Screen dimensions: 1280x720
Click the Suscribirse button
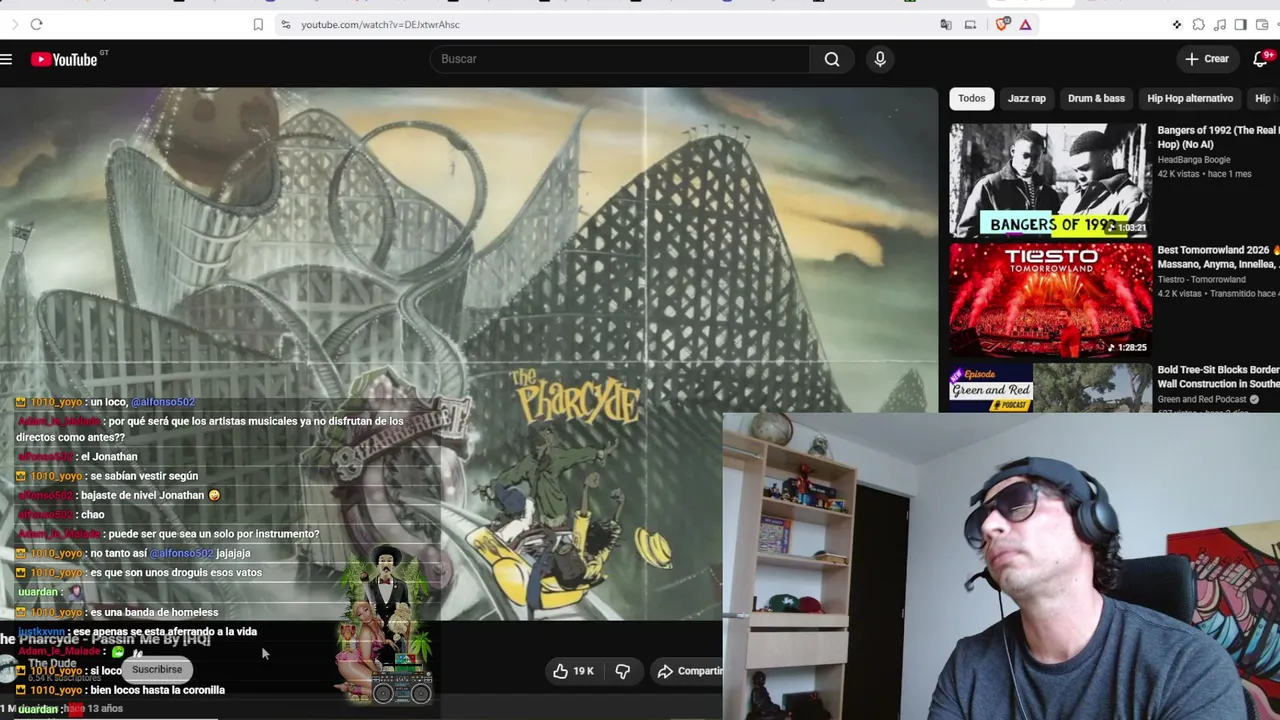coord(157,669)
